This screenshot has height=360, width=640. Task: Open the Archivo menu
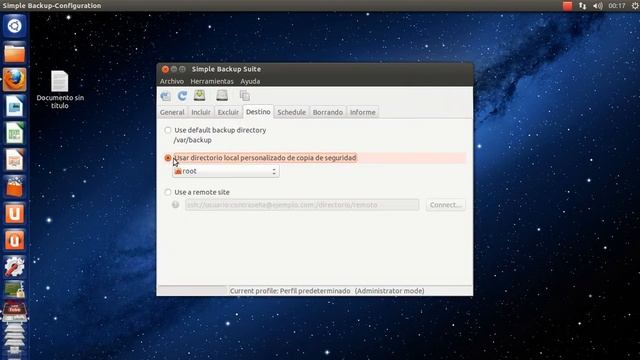172,81
